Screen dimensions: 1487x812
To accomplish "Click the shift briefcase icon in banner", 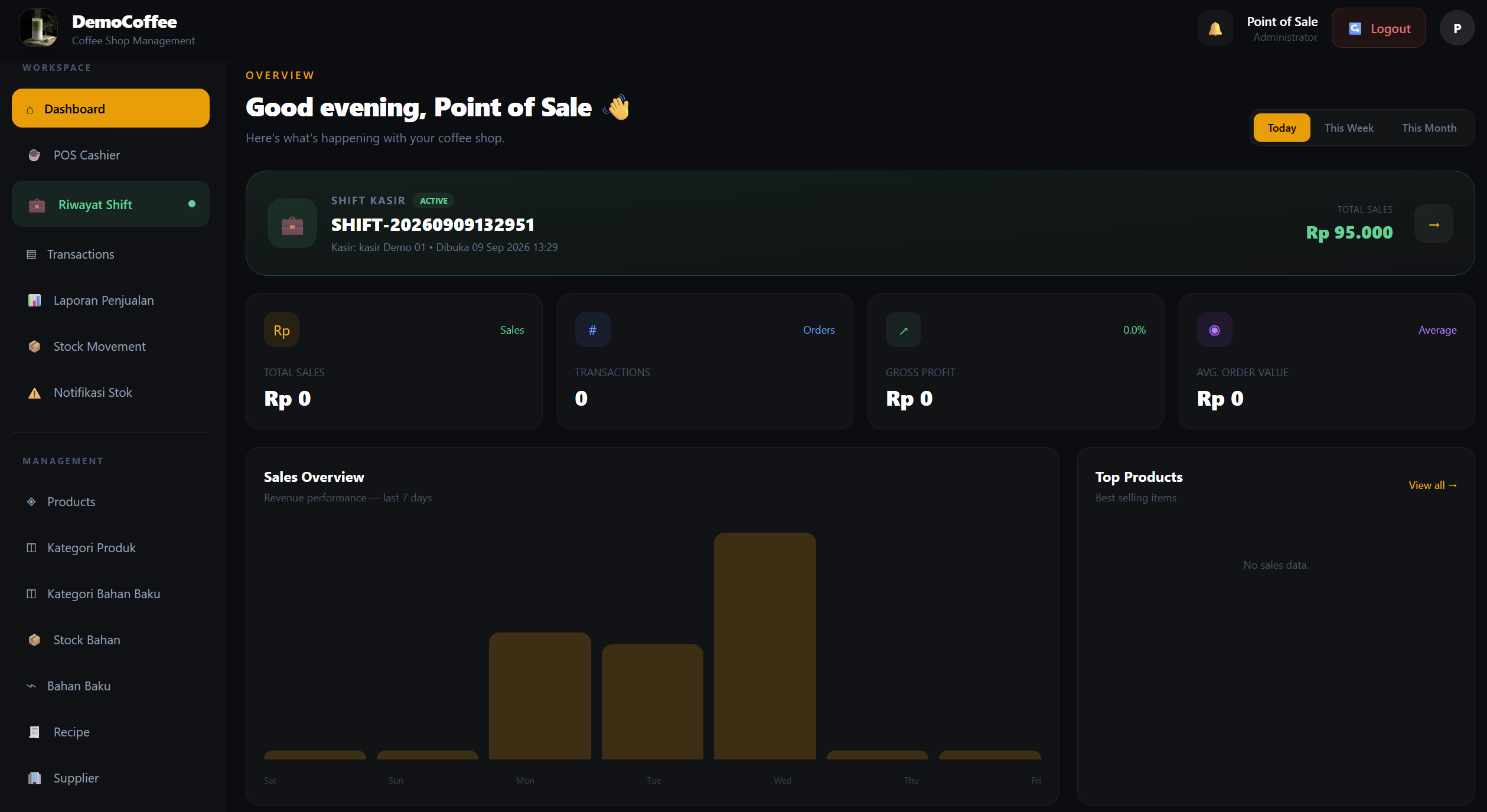I will pos(292,223).
